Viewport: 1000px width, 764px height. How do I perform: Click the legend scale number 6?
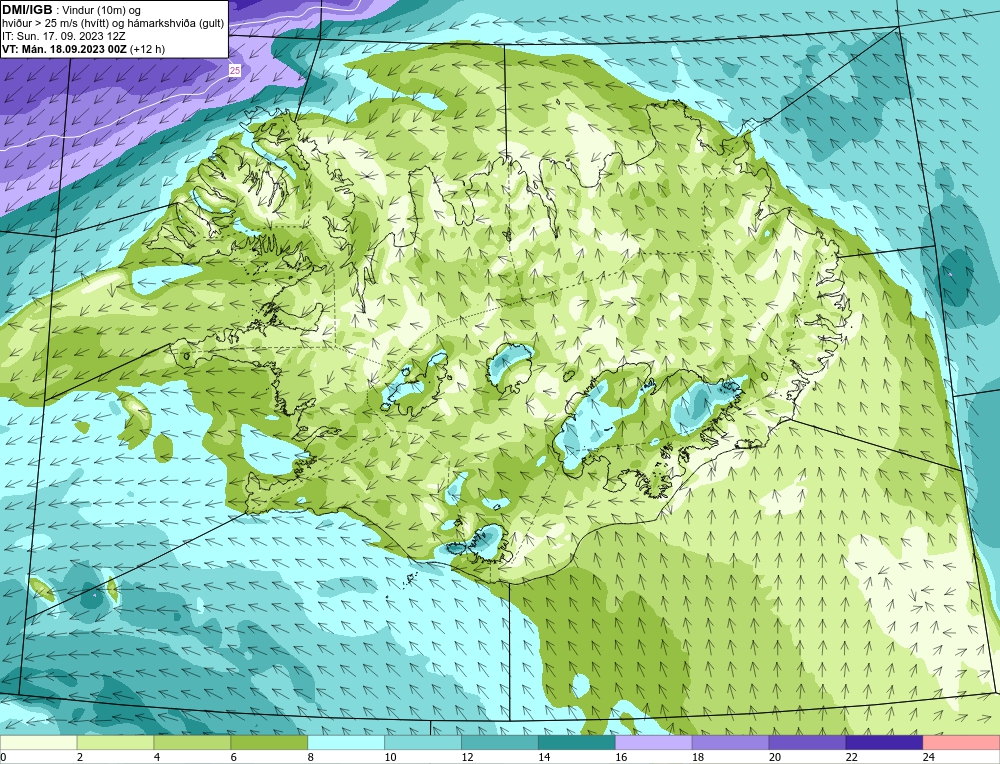point(233,757)
